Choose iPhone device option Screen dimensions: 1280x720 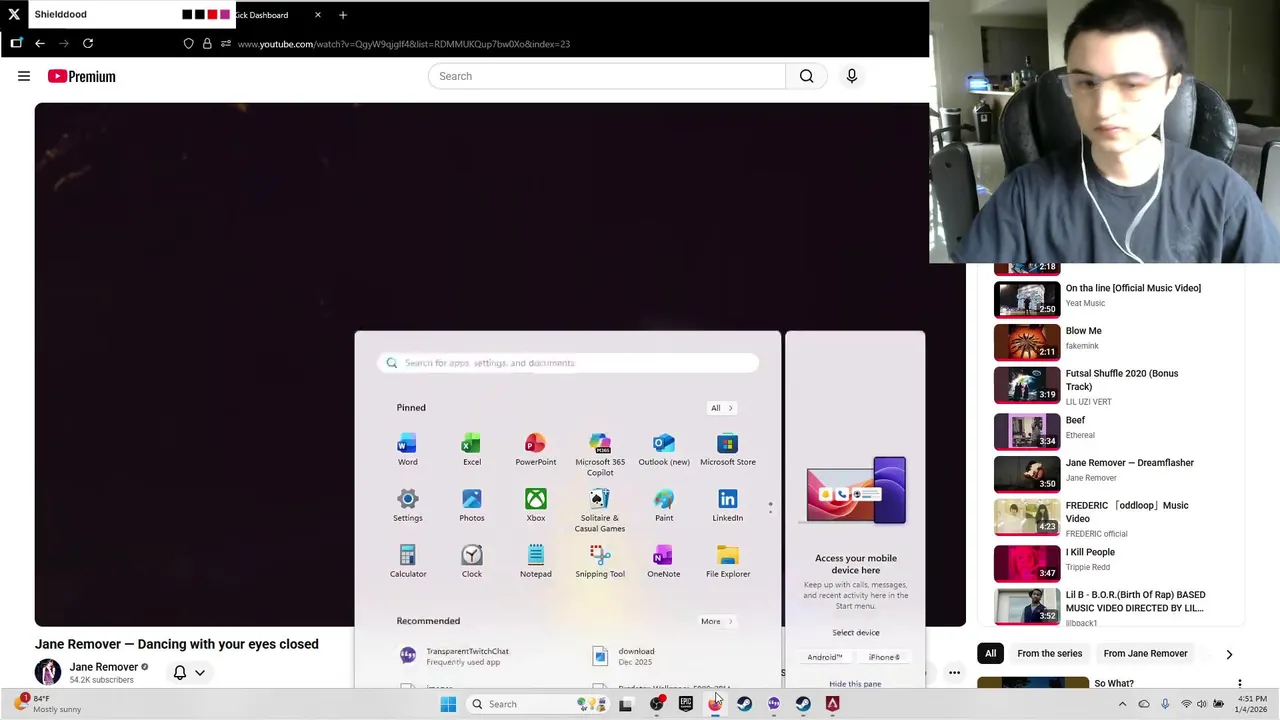(x=884, y=657)
